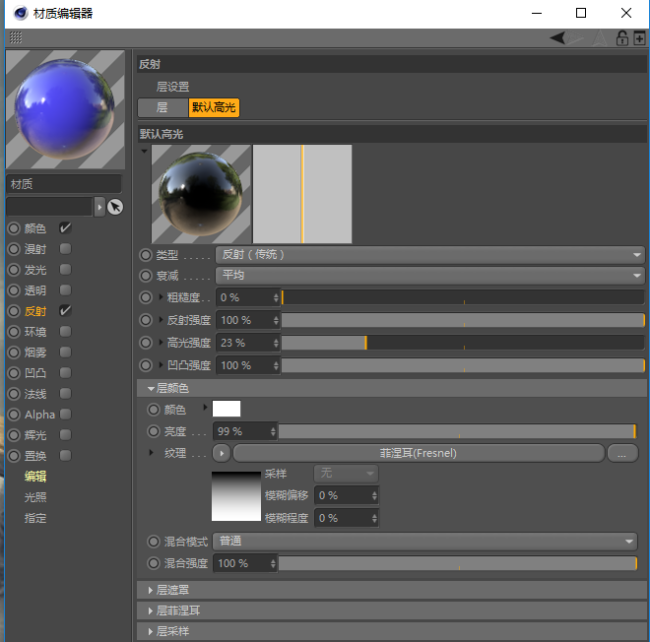Click the grid handle icon at top left
Image resolution: width=650 pixels, height=642 pixels.
(16, 38)
